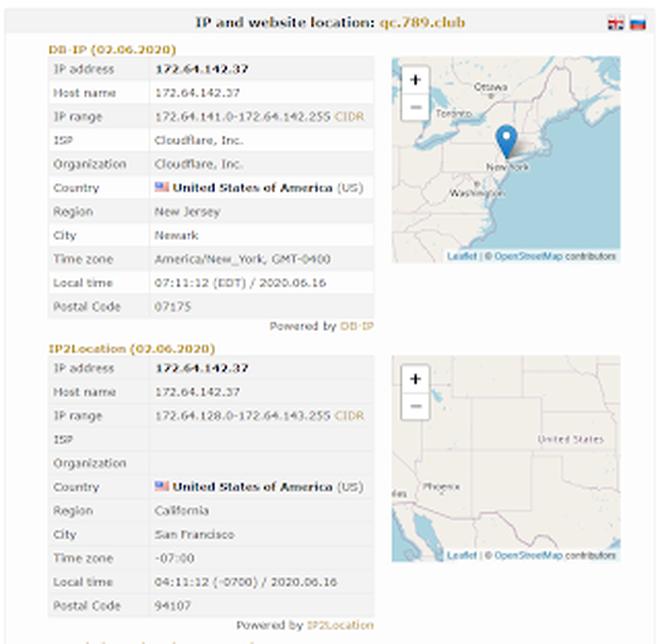
Task: Follow the Powered by DB-IP link
Action: 357,326
